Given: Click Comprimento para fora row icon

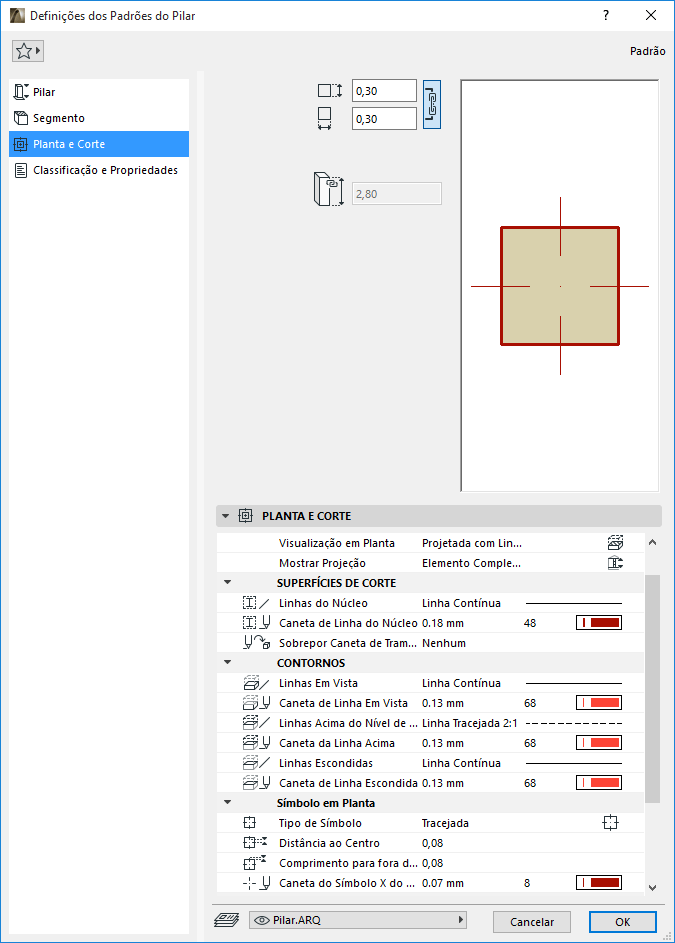Looking at the screenshot, I should 255,863.
